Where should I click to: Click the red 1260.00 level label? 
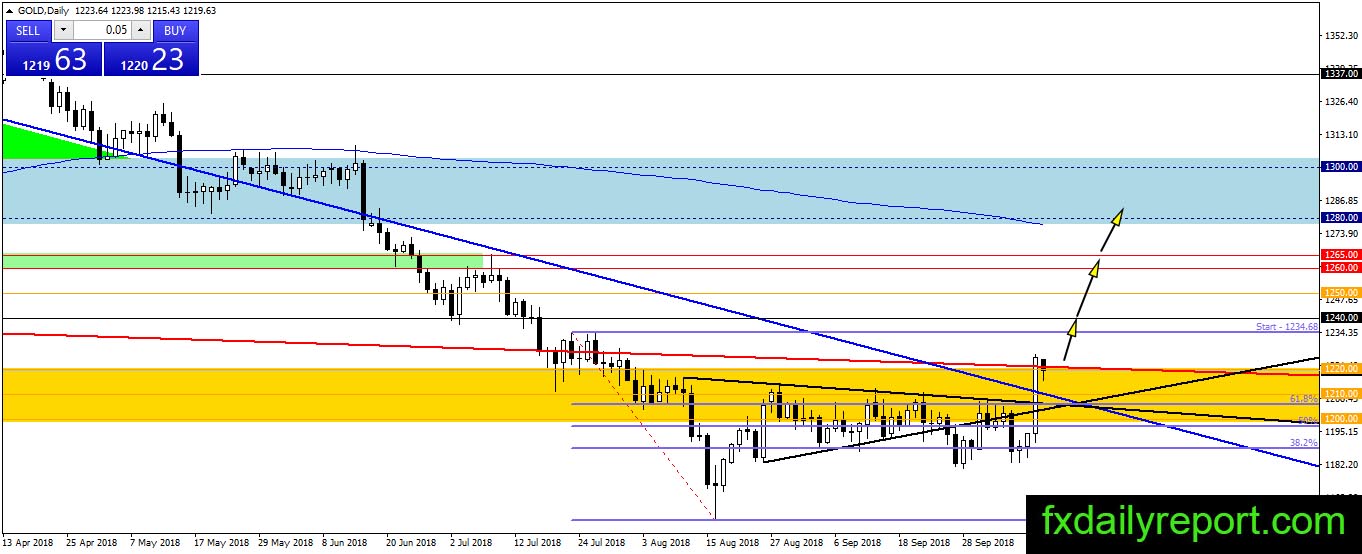point(1340,268)
